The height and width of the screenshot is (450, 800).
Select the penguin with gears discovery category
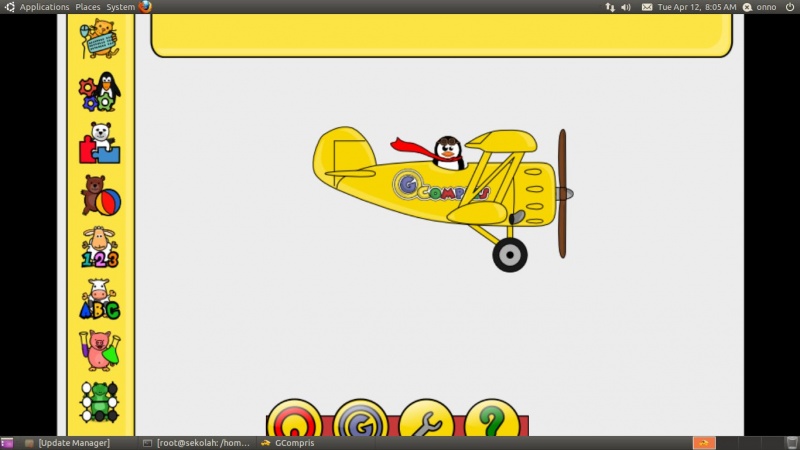(x=99, y=91)
